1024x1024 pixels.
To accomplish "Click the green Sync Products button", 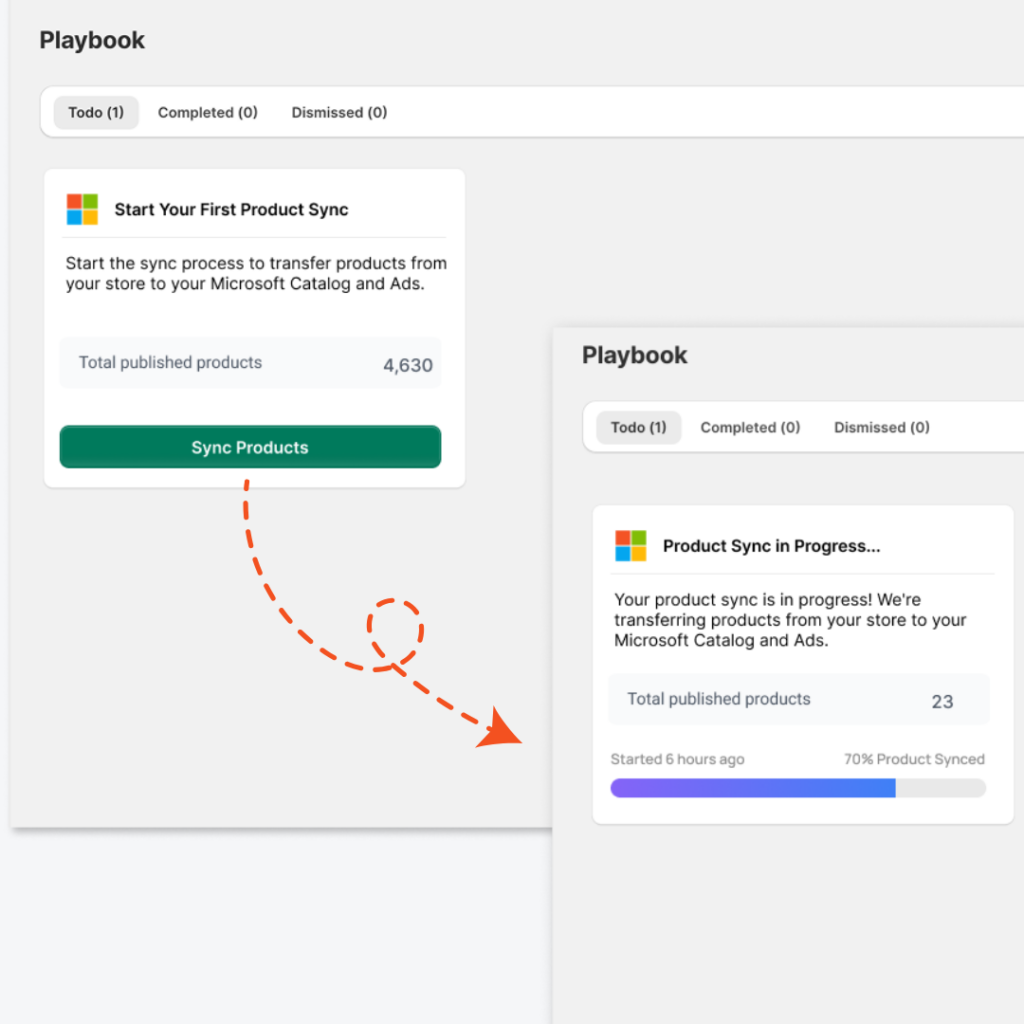I will click(250, 447).
